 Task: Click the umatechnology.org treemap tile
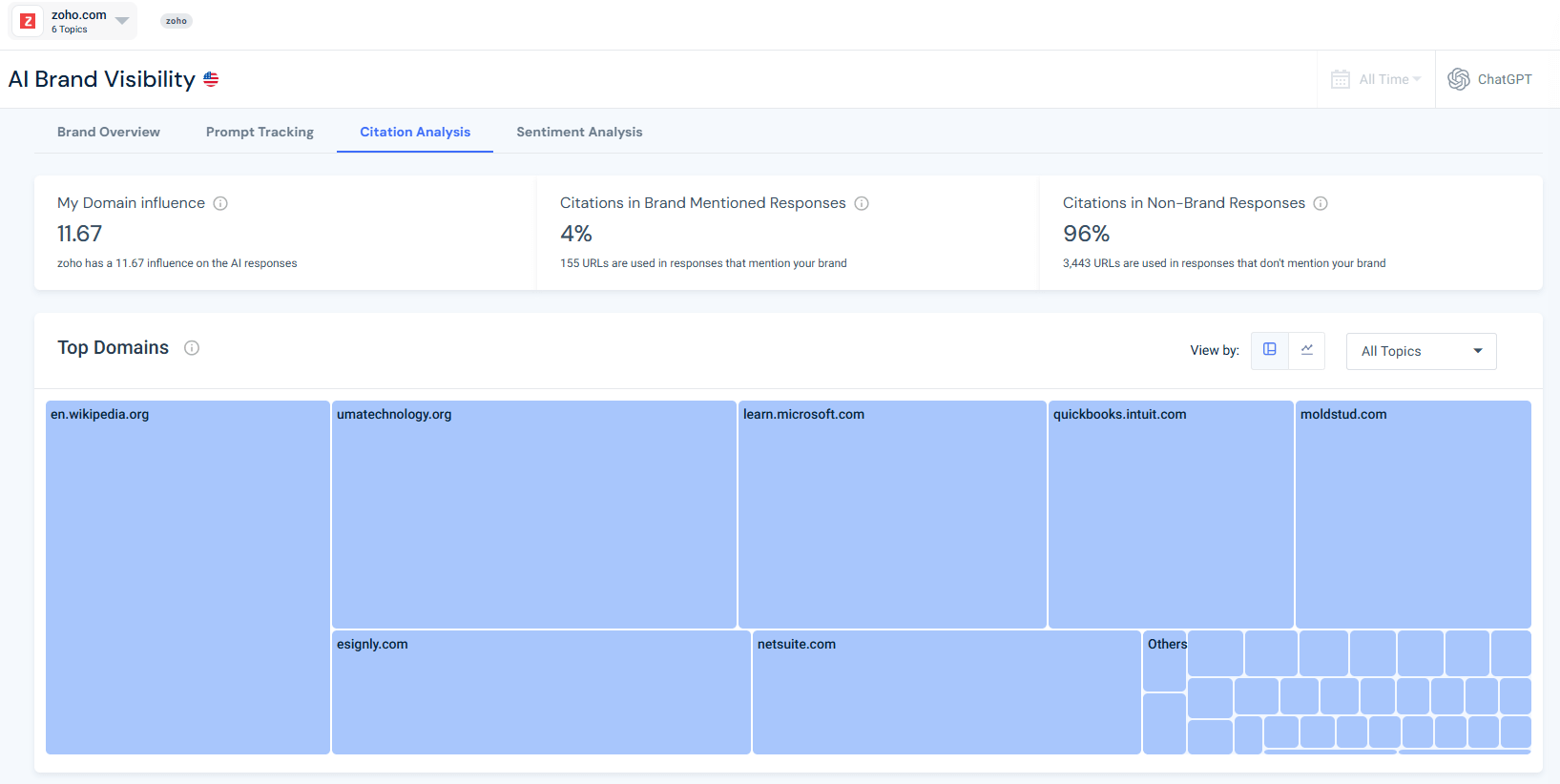[x=533, y=515]
